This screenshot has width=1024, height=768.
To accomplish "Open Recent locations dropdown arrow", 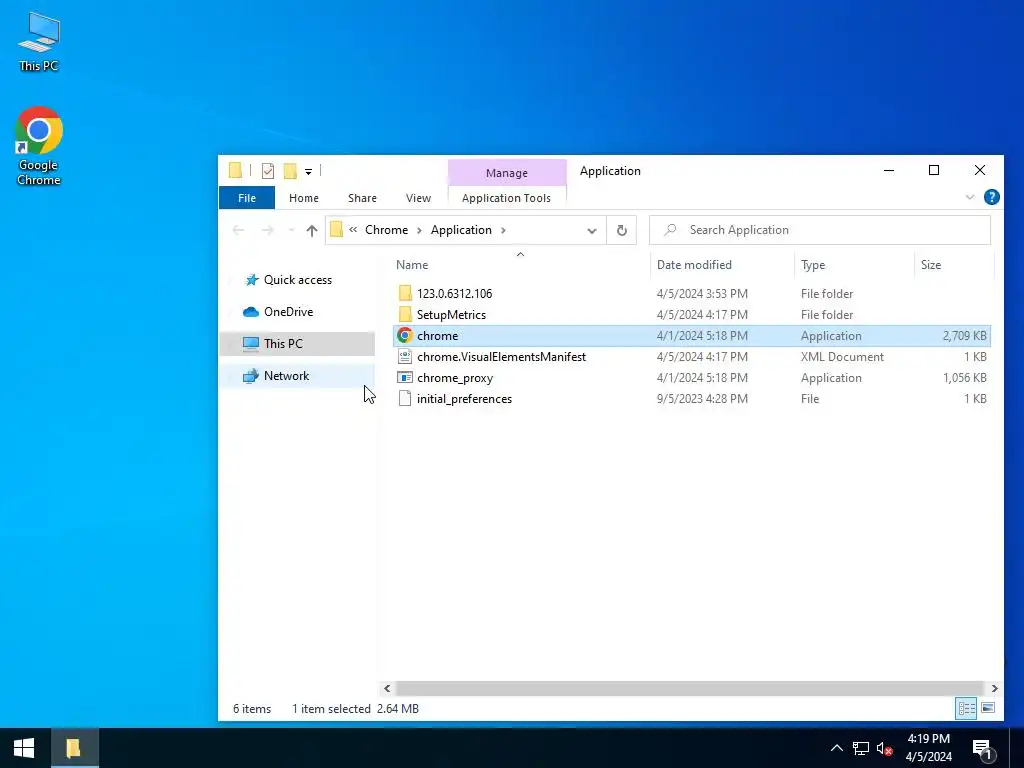I will click(291, 231).
